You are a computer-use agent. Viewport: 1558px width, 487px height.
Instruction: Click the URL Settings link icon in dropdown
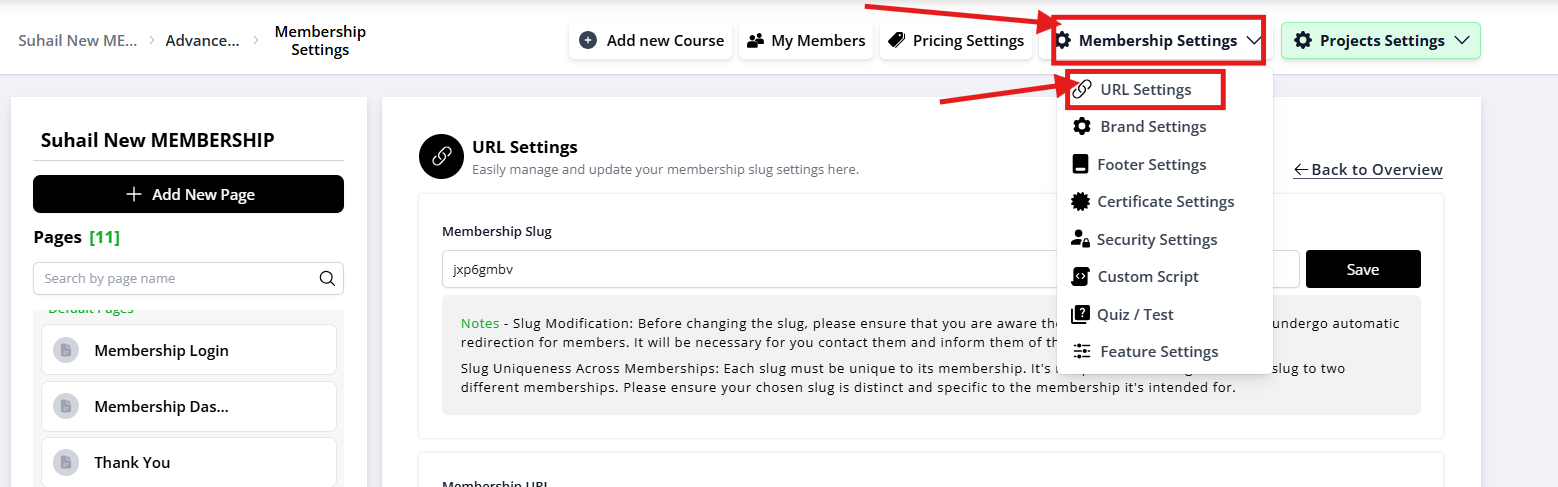[1081, 89]
